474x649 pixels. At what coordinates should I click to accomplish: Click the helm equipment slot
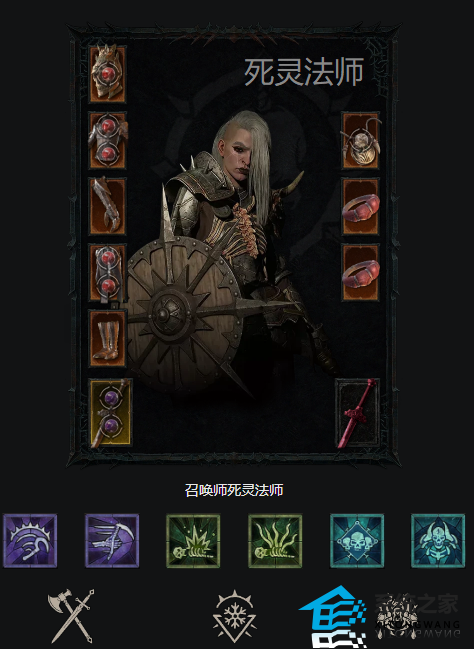[107, 74]
